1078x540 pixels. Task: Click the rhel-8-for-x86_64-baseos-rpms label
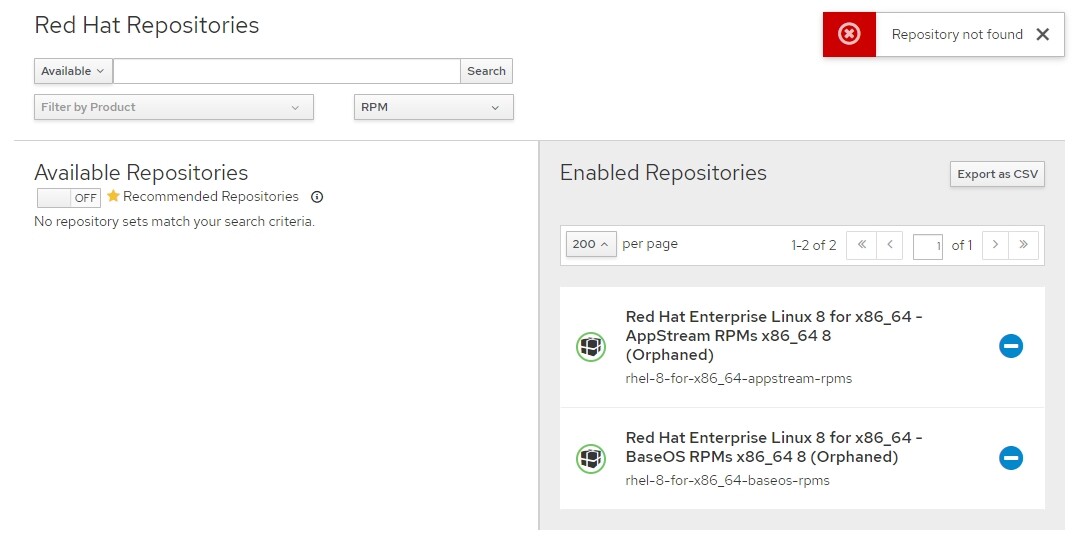(x=727, y=480)
